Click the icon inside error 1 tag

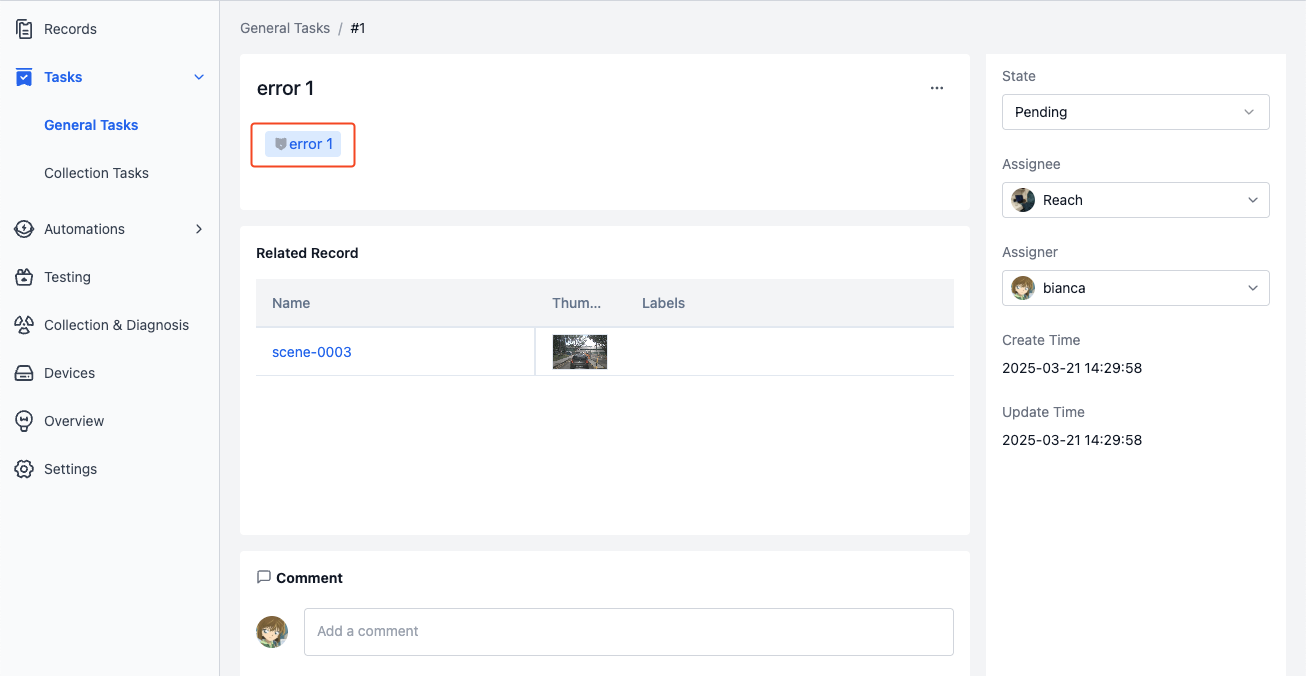click(x=281, y=144)
